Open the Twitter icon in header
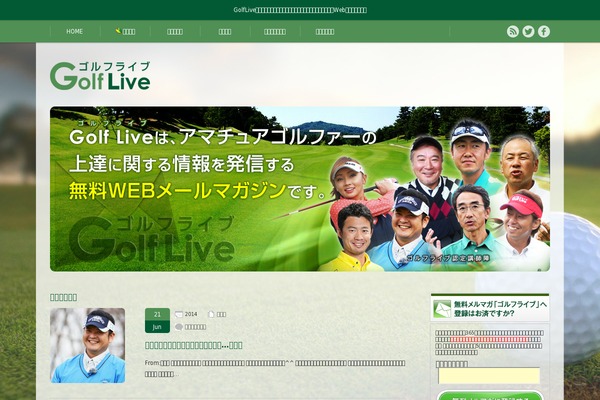Image resolution: width=600 pixels, height=400 pixels. click(528, 31)
